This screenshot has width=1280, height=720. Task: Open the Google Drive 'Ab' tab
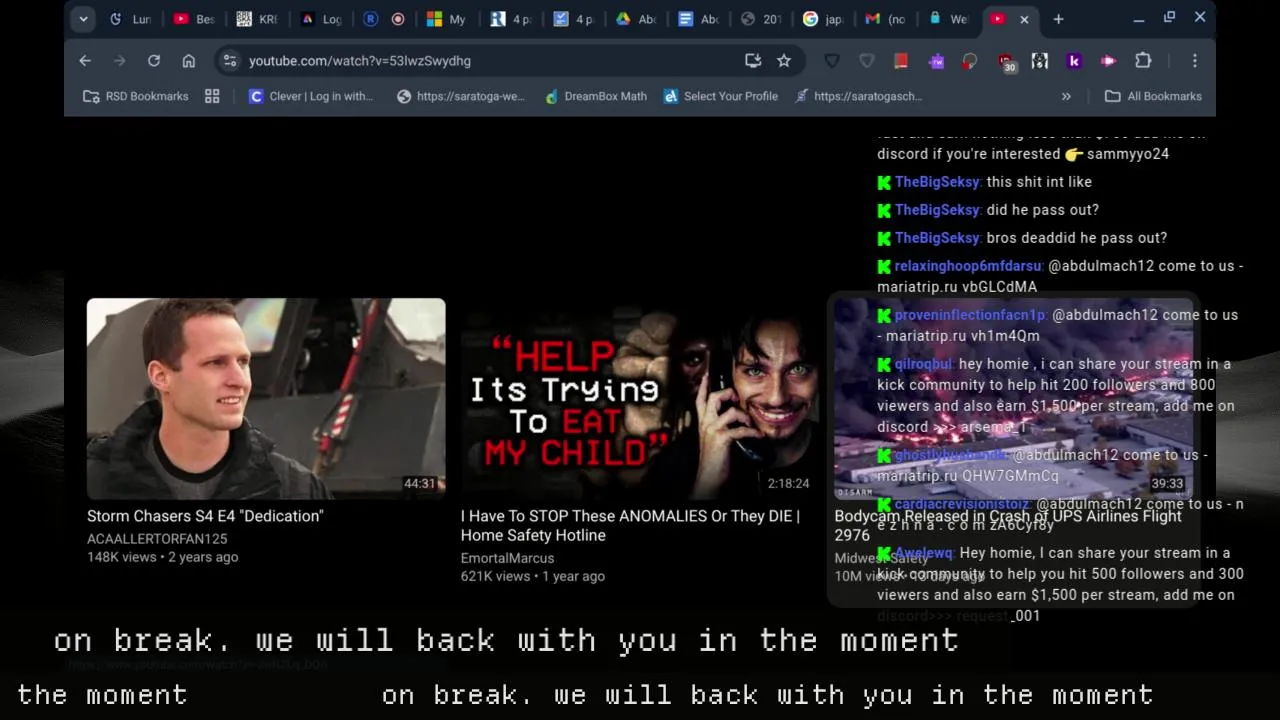[635, 19]
